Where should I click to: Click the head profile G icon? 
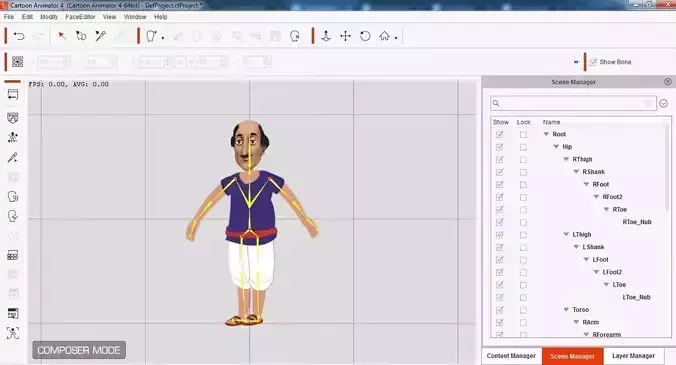coord(13,197)
